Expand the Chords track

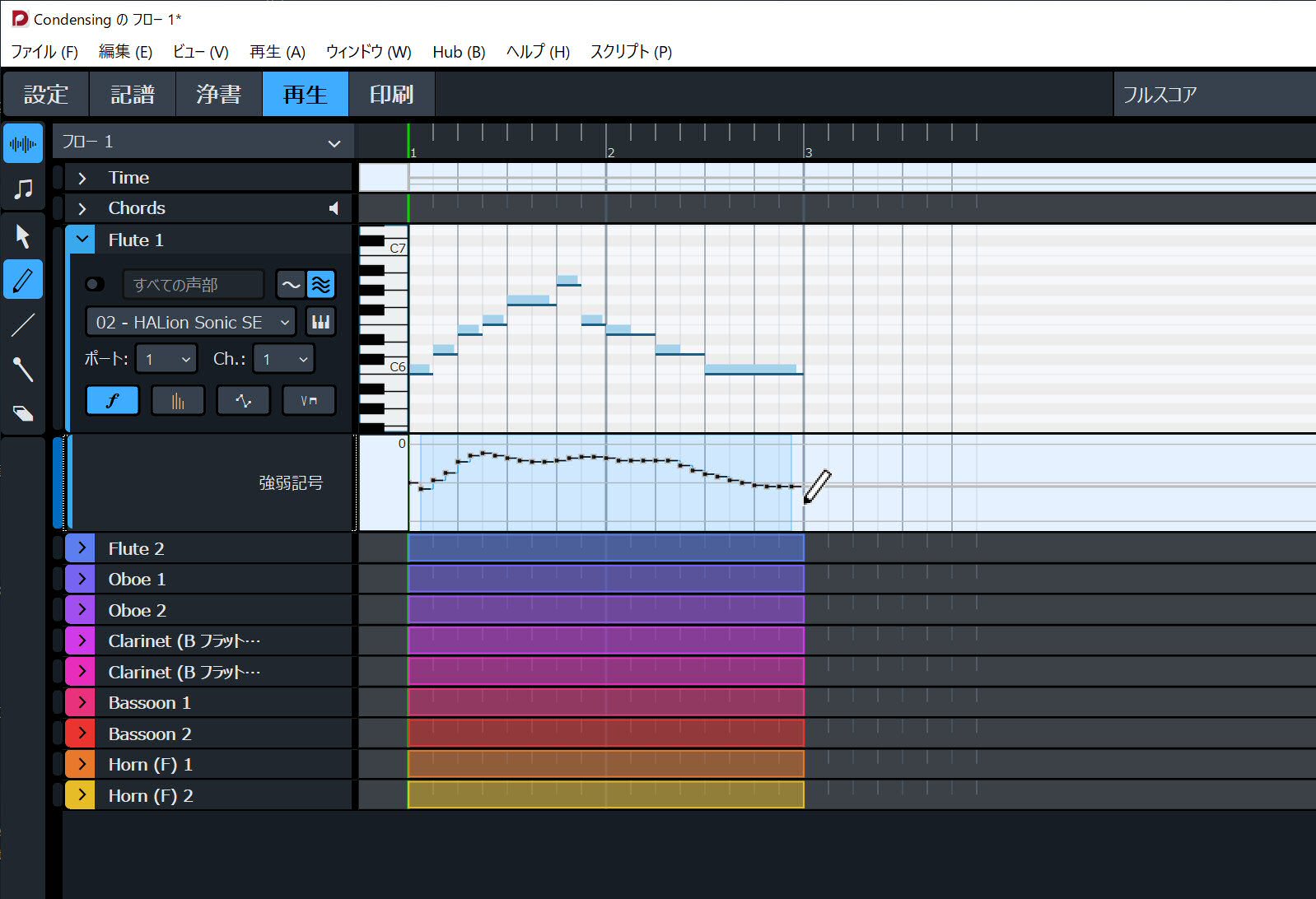pos(82,208)
